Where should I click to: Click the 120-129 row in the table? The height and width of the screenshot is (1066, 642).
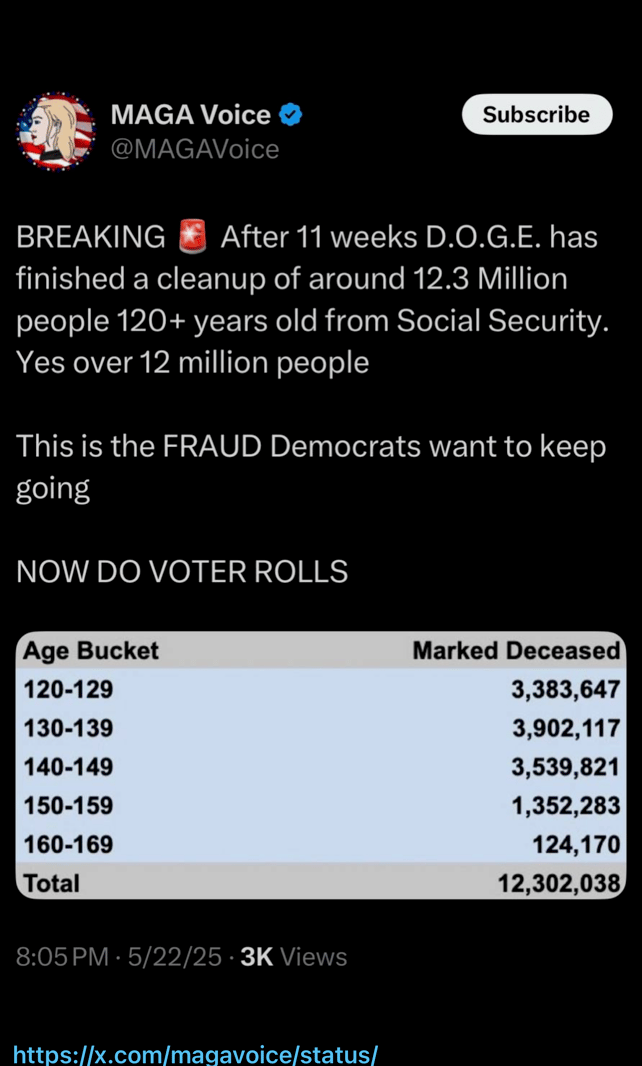tap(320, 689)
